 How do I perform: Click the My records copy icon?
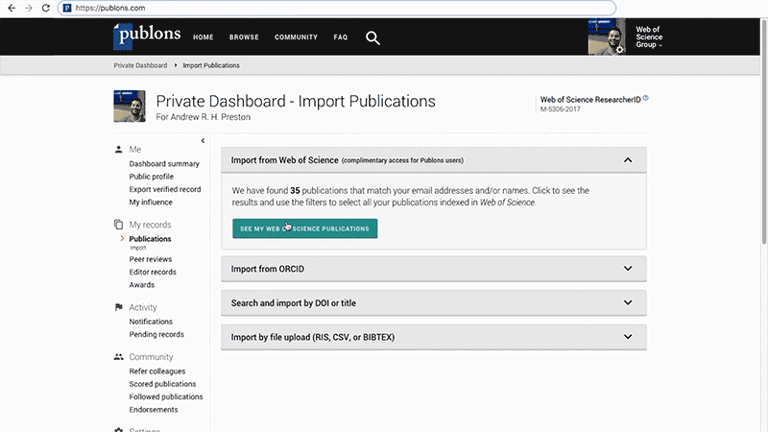[118, 224]
